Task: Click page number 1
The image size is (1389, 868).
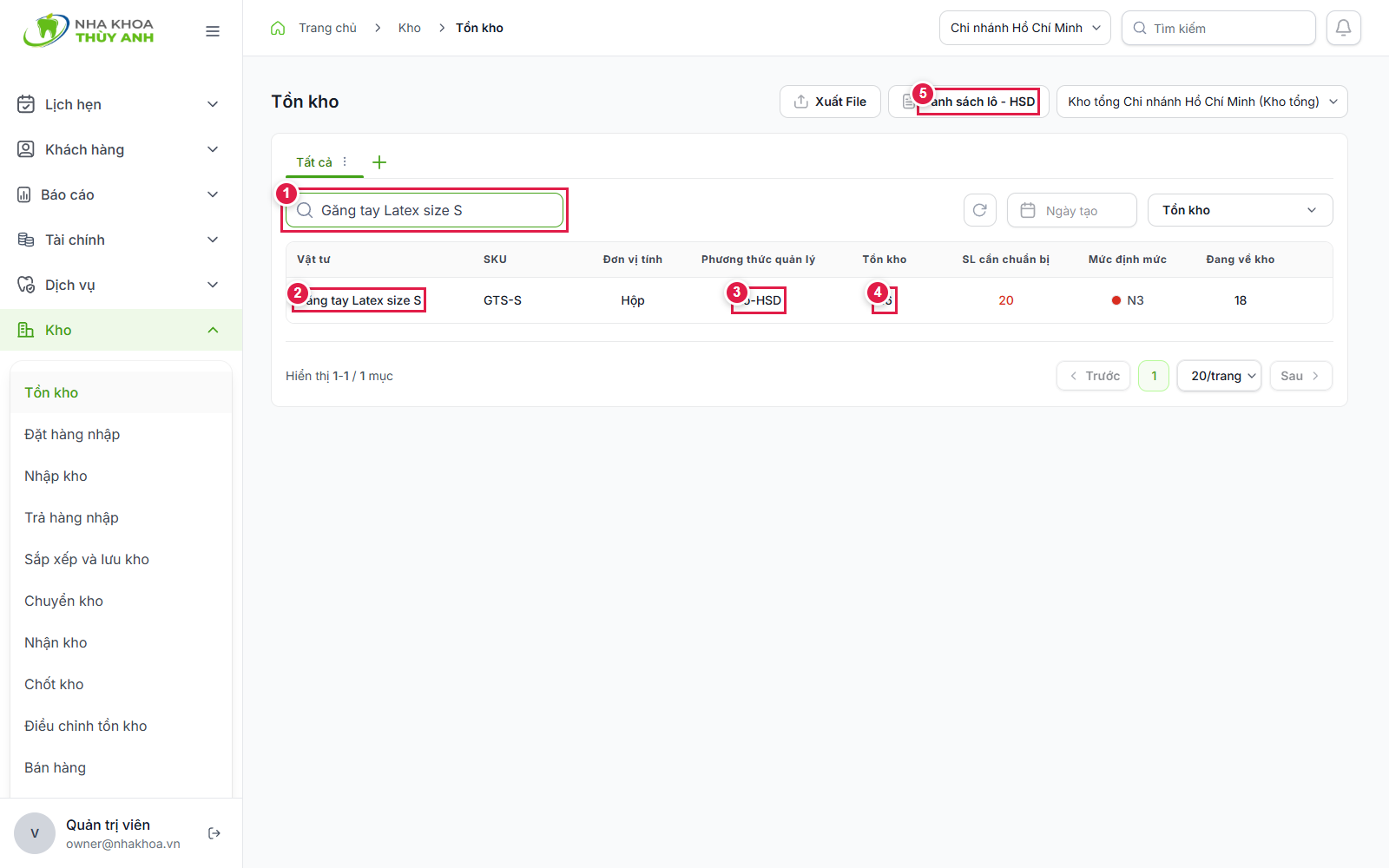Action: [x=1154, y=376]
